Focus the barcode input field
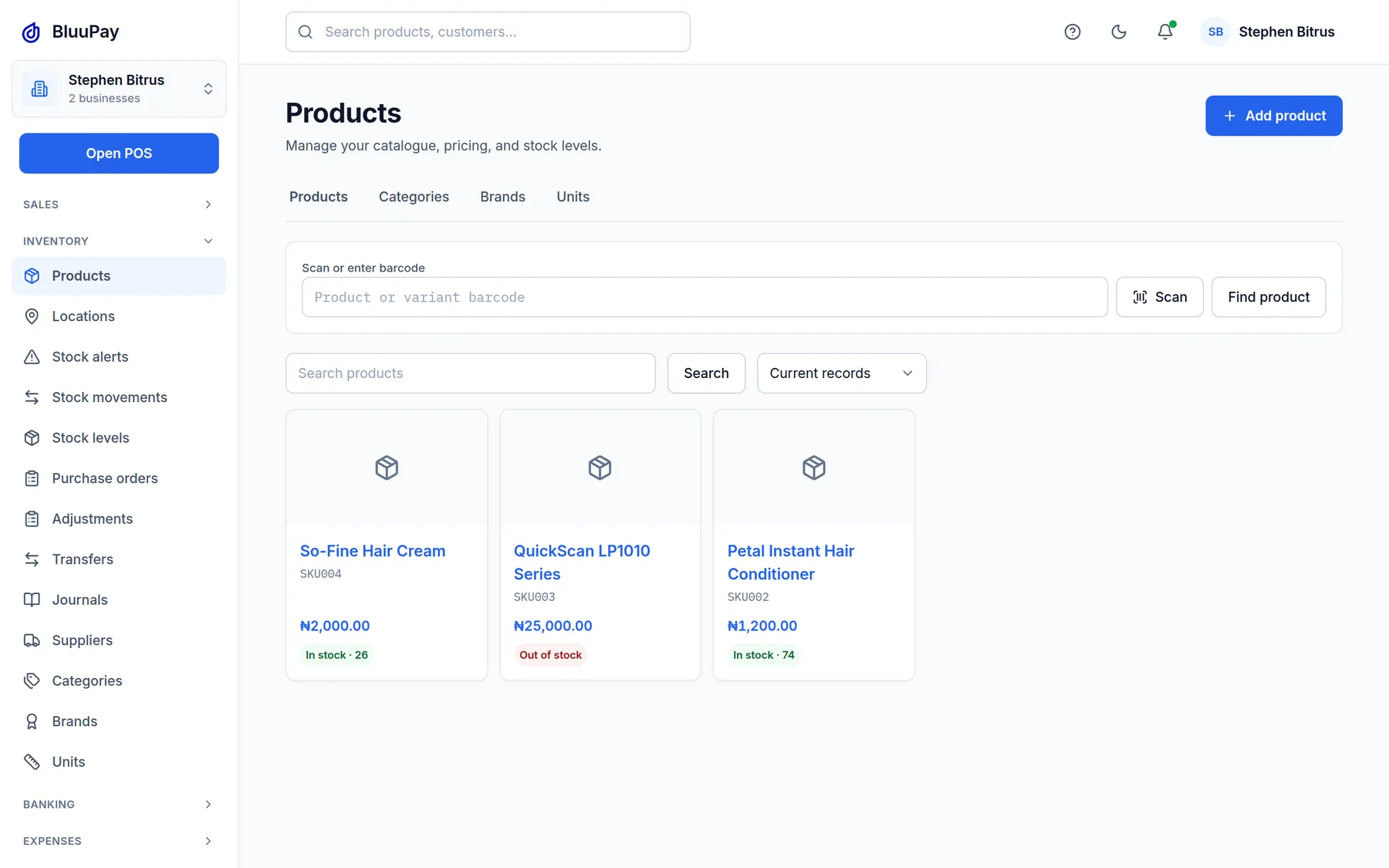Screen dimensions: 1389x868 (705, 297)
